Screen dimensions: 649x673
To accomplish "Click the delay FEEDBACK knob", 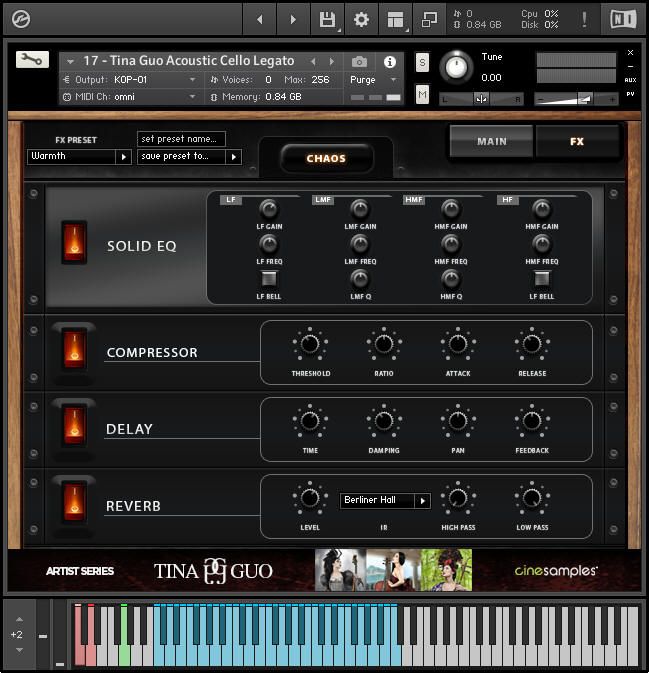I will 532,421.
